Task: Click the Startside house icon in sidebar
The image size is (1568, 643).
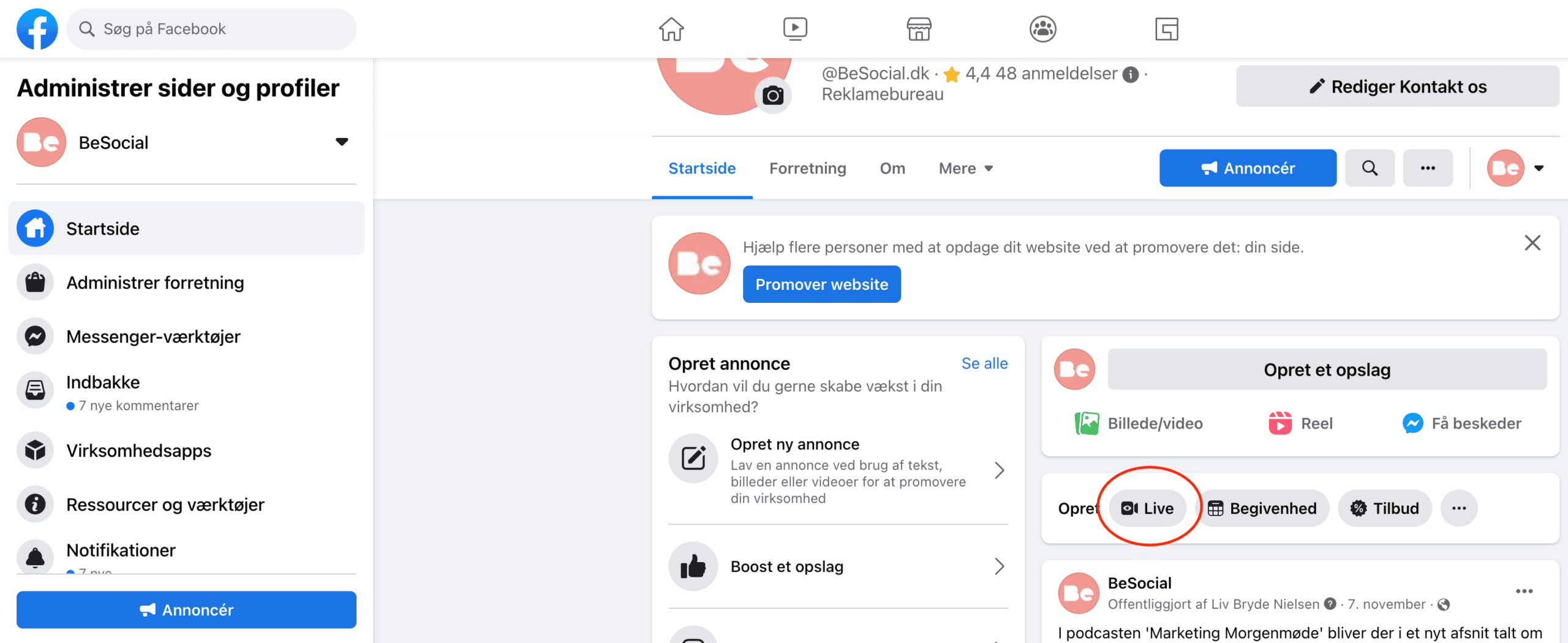Action: [x=36, y=229]
